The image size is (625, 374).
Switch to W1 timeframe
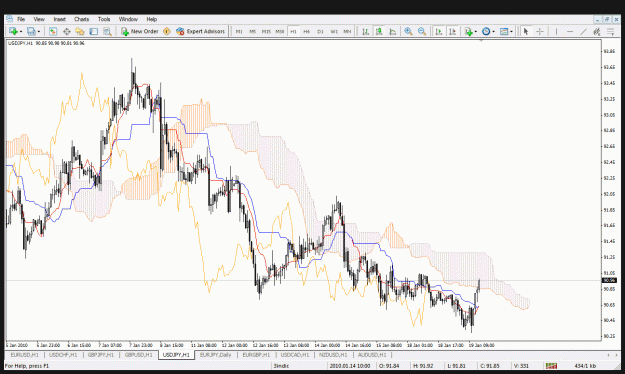point(334,31)
